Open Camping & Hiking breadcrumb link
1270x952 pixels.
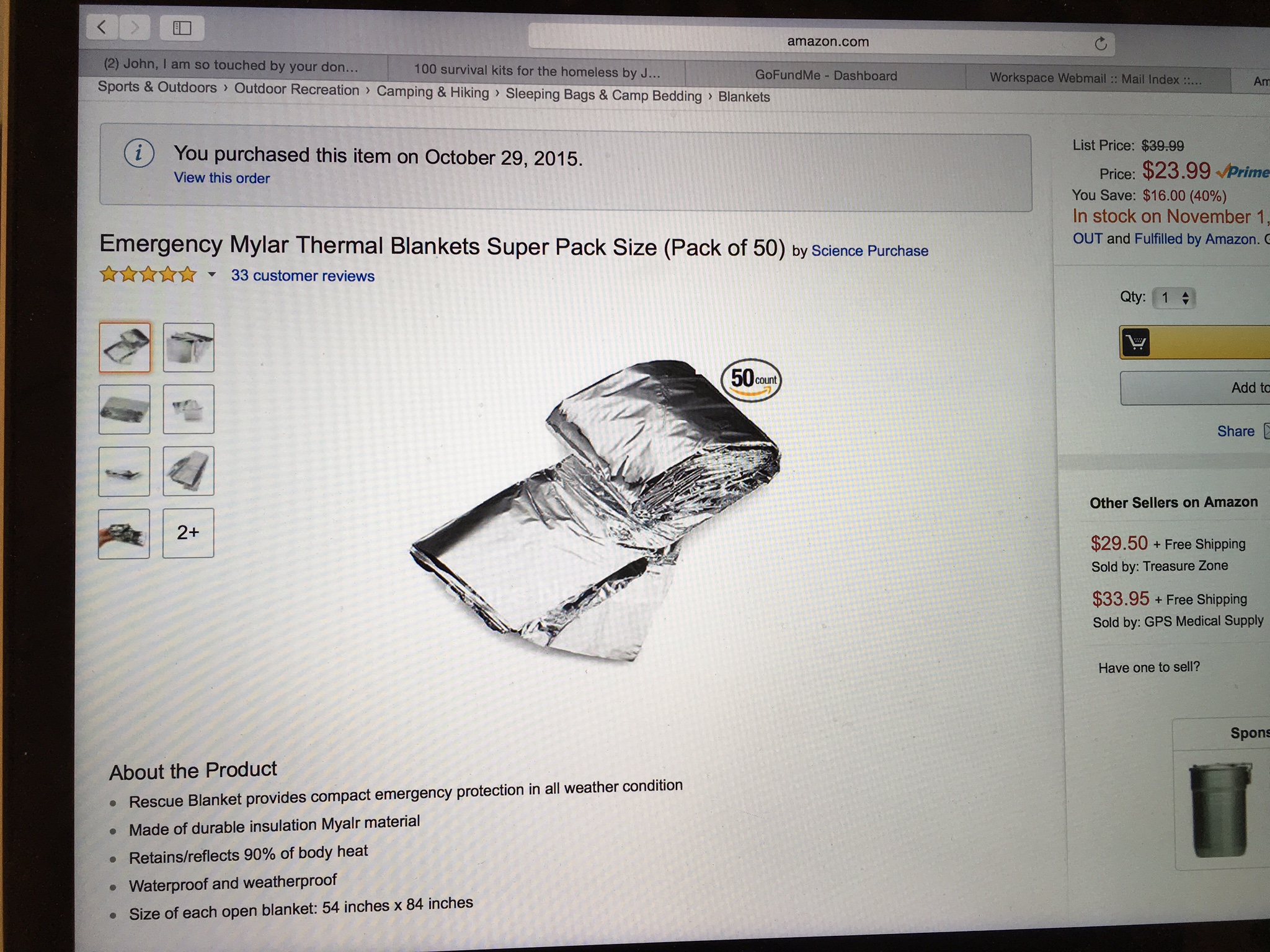(433, 92)
